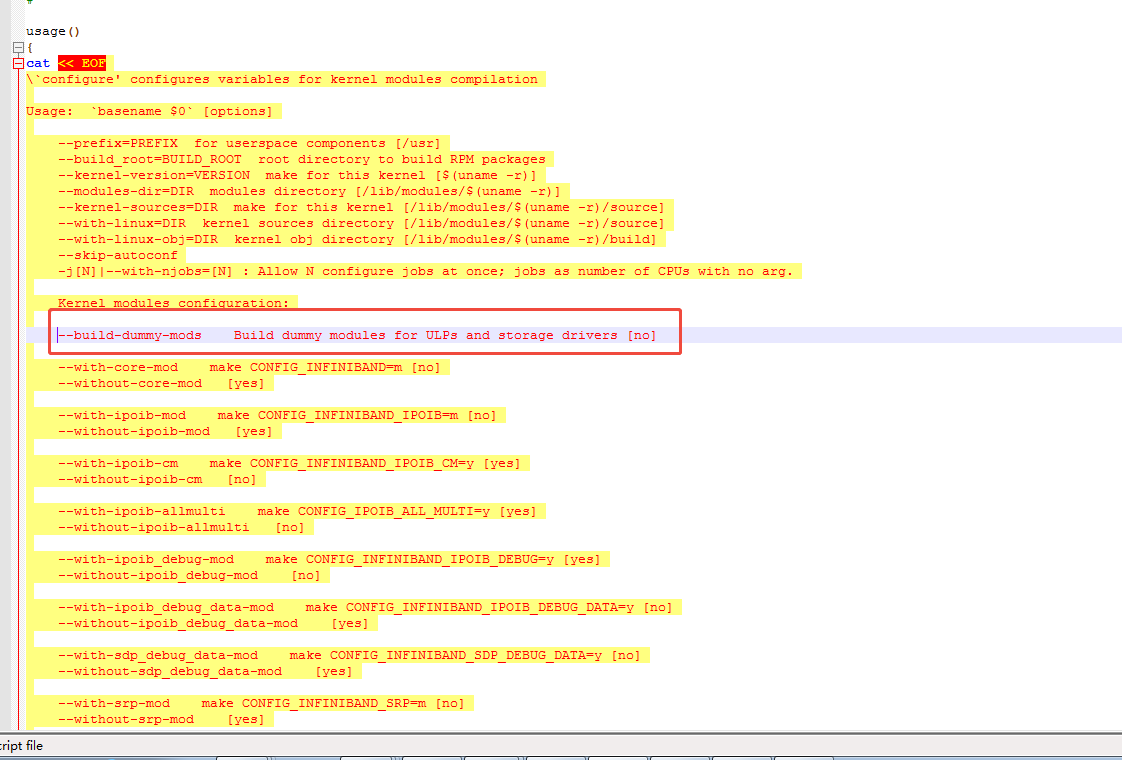Click the script file status bar label
Viewport: 1122px width, 760px height.
point(21,745)
